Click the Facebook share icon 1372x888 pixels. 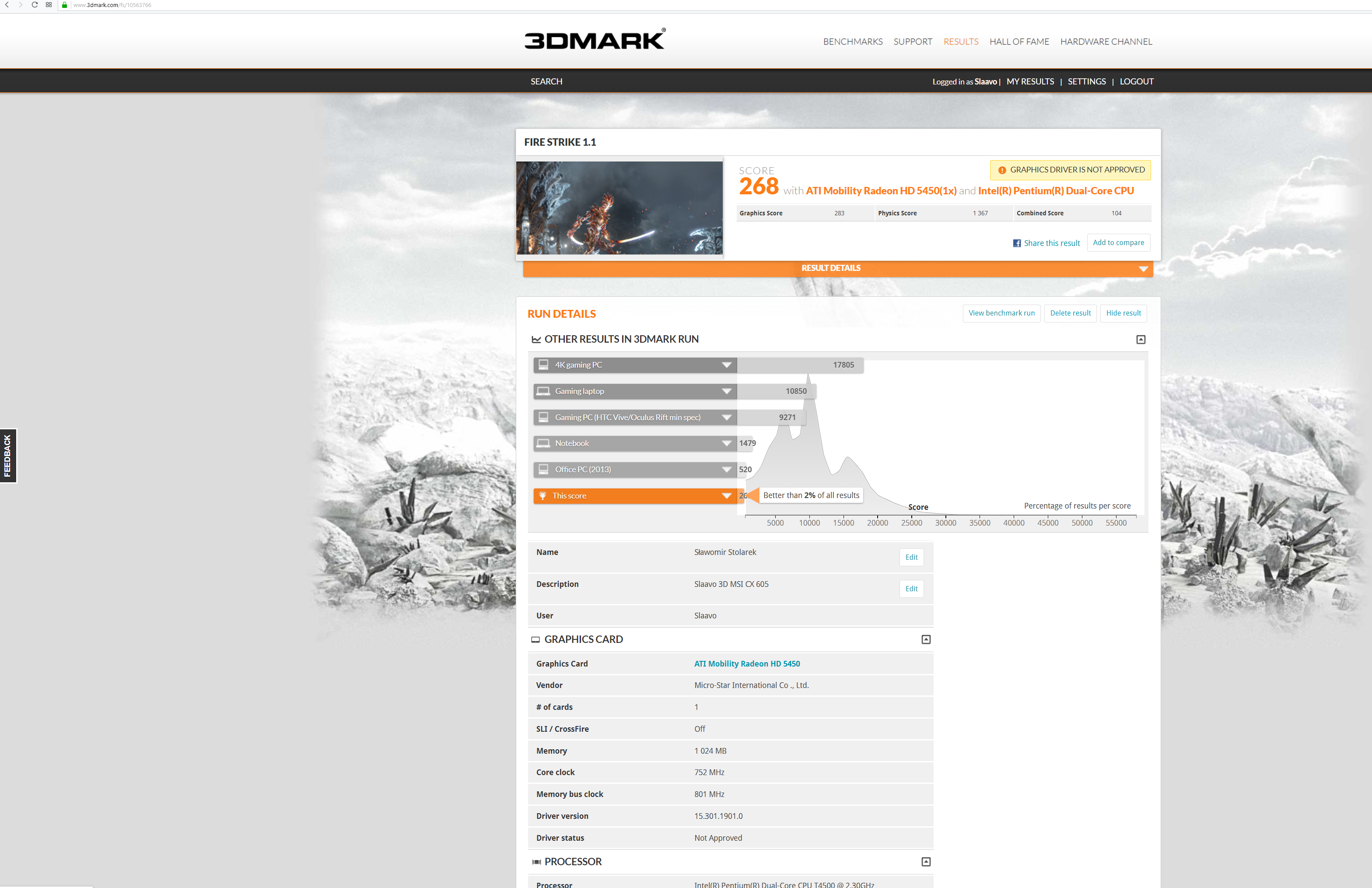[1017, 243]
